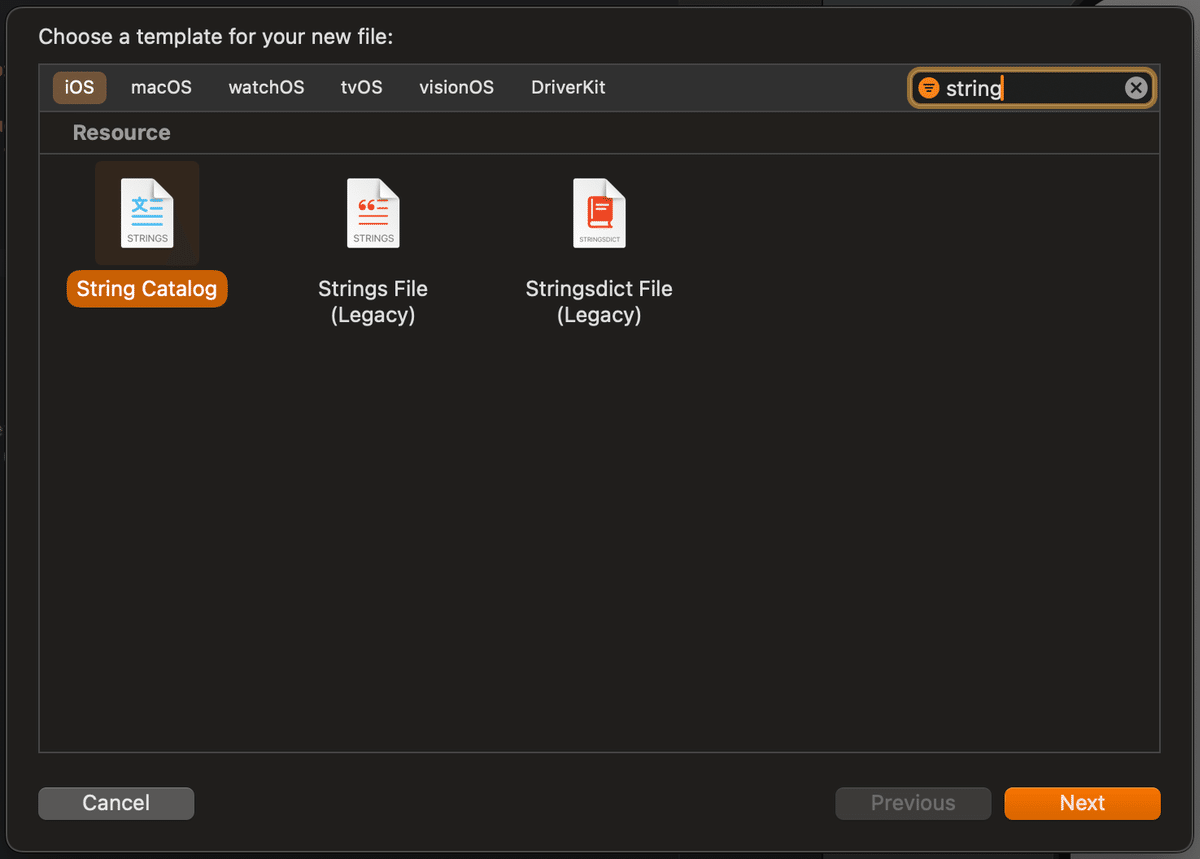Switch to the visionOS platform tab
The image size is (1200, 859).
pos(456,87)
